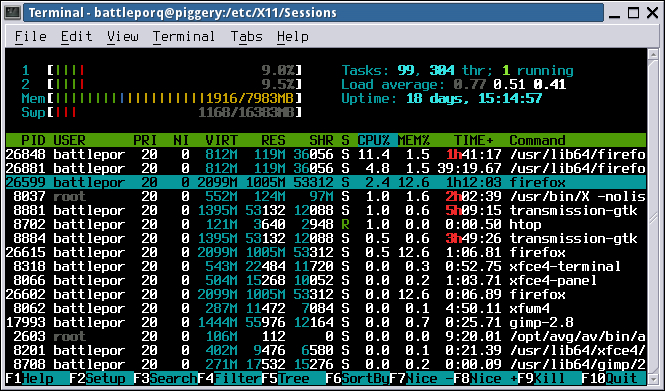The image size is (665, 391).
Task: Click the Tasks count line
Action: (458, 70)
